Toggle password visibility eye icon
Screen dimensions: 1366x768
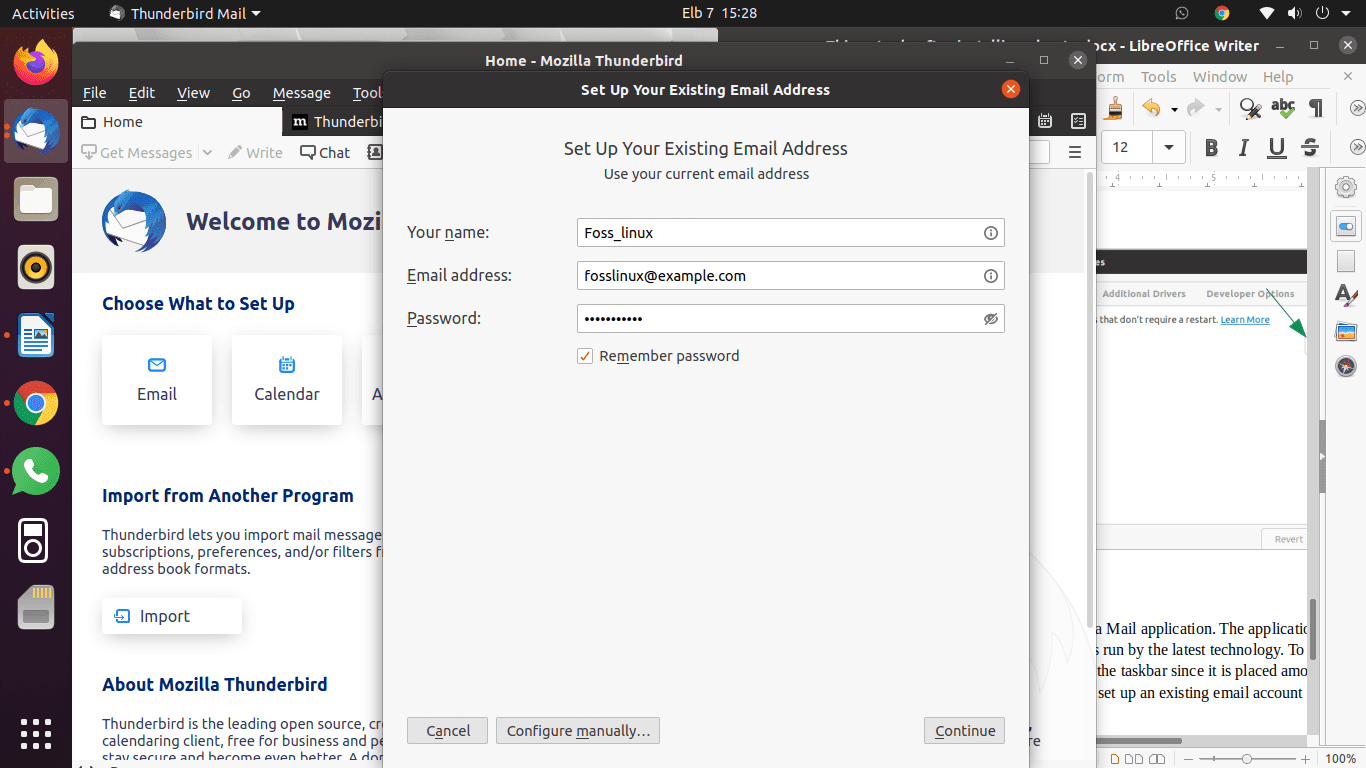tap(990, 319)
